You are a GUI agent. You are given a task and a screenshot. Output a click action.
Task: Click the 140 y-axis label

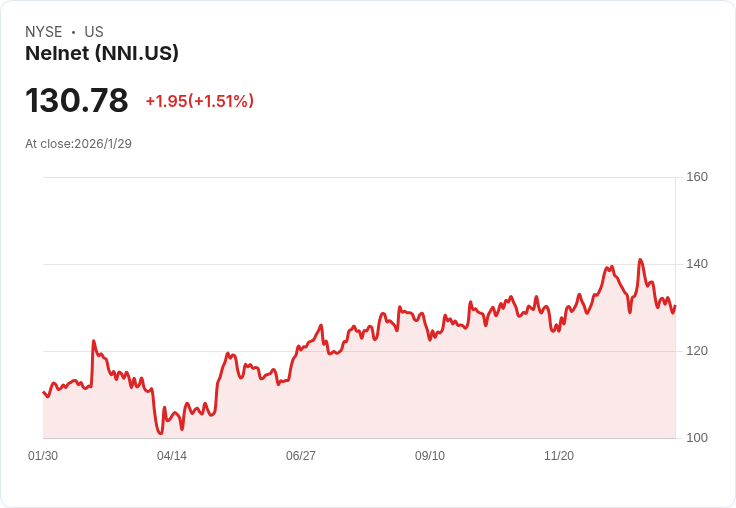[697, 264]
